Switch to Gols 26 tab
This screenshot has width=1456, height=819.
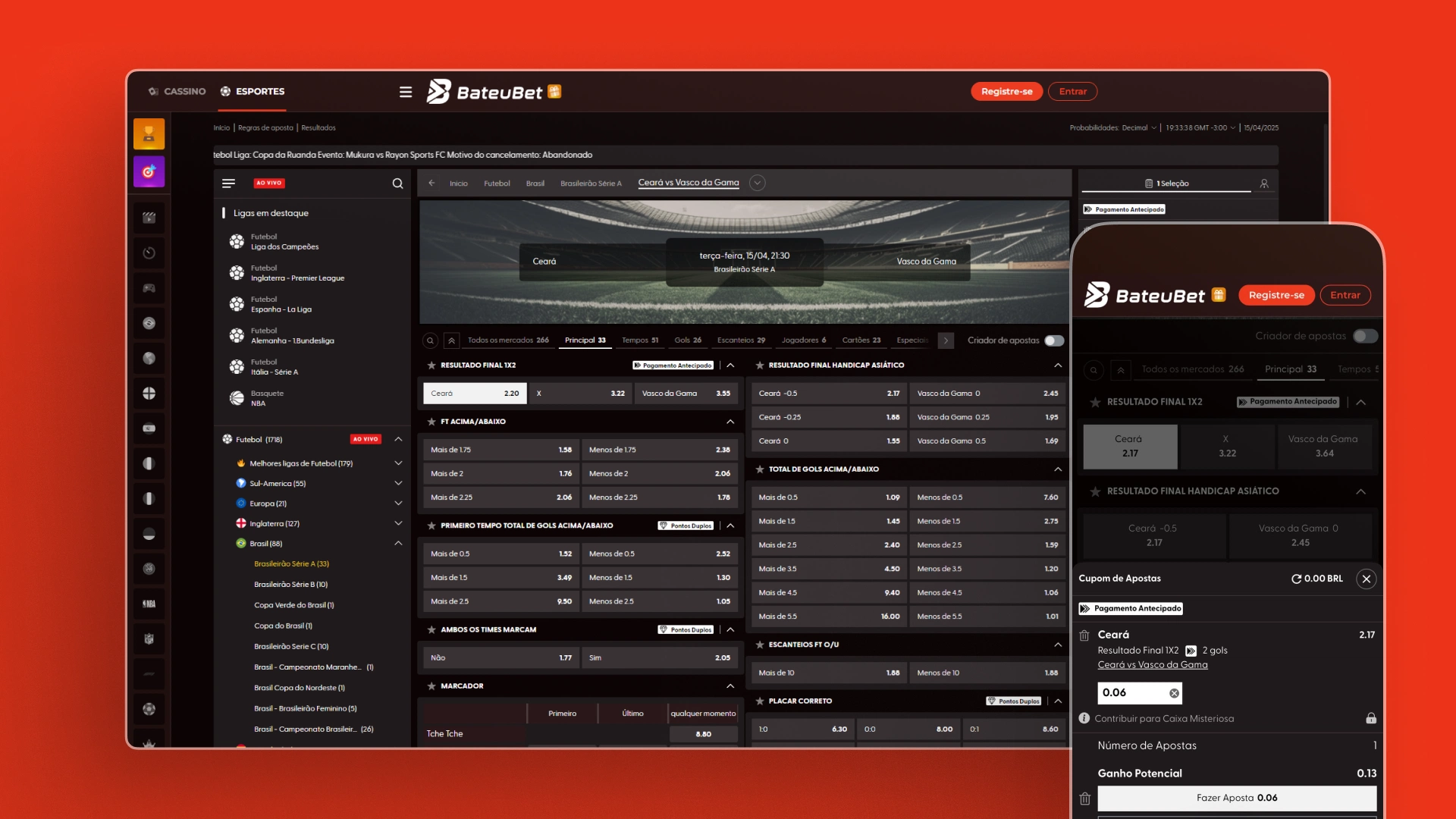tap(688, 340)
